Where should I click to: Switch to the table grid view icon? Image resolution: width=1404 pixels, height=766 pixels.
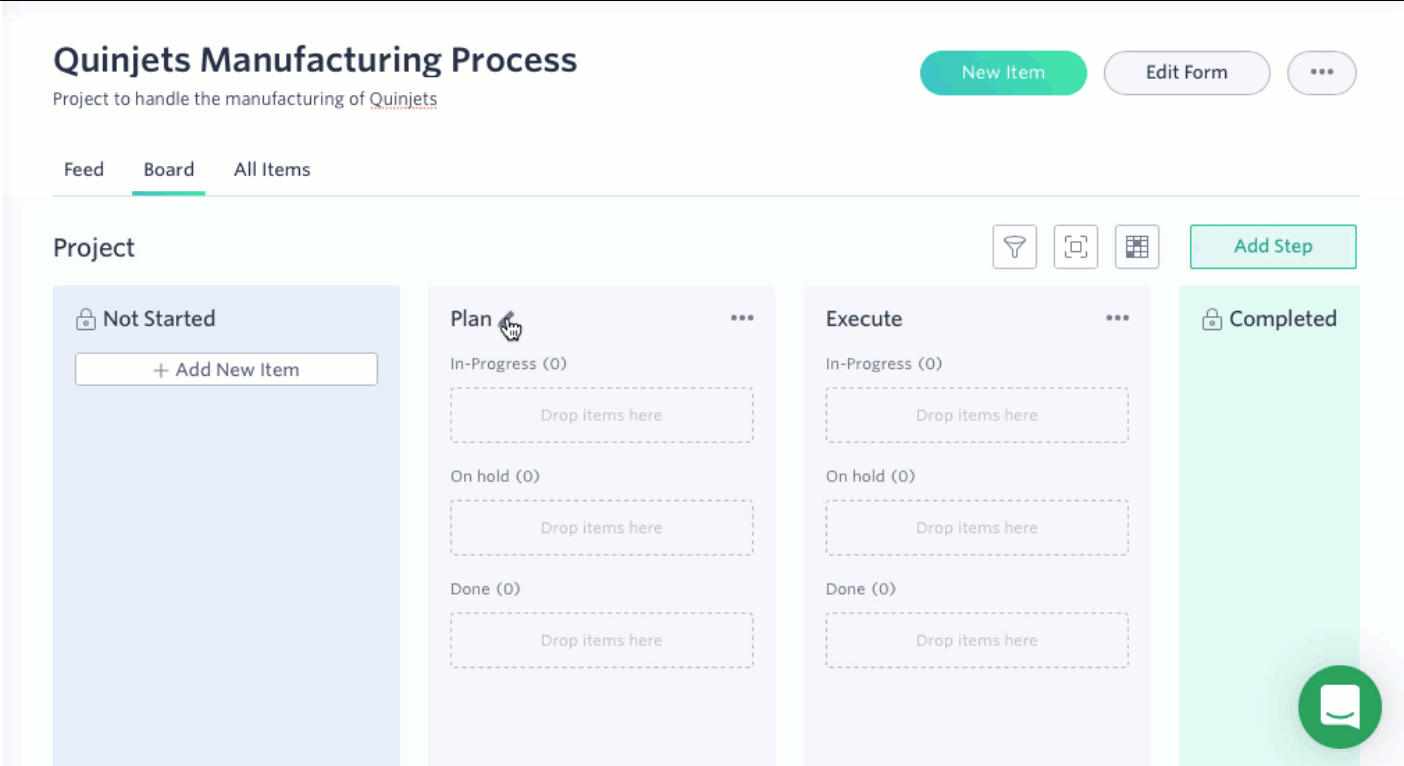click(x=1137, y=247)
